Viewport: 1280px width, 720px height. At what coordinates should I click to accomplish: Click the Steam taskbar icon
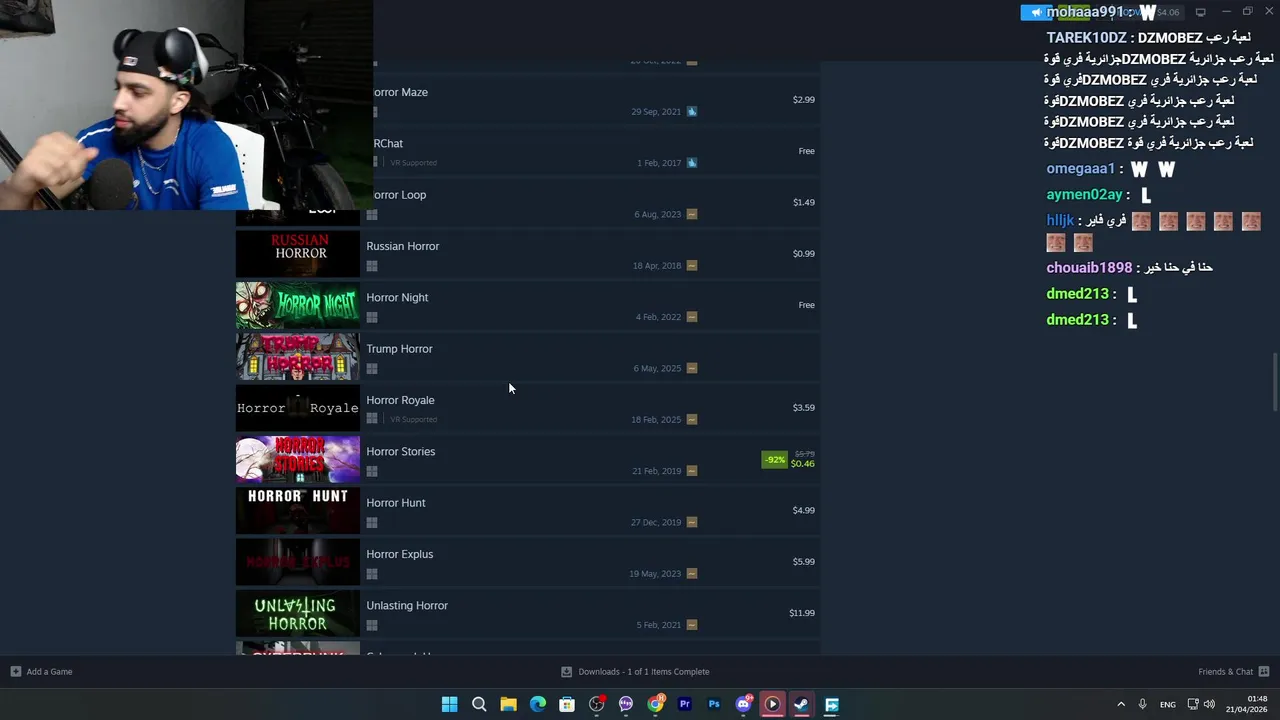802,704
